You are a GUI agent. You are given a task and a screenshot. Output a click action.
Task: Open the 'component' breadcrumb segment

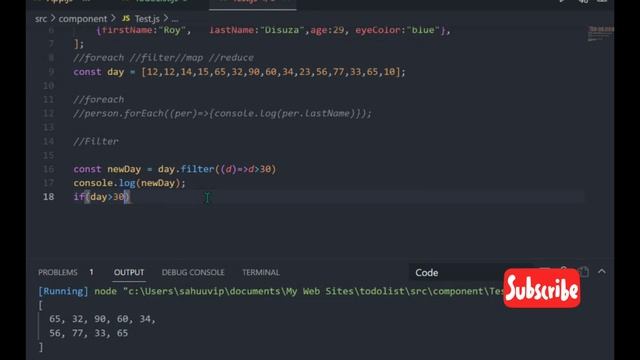[x=82, y=19]
